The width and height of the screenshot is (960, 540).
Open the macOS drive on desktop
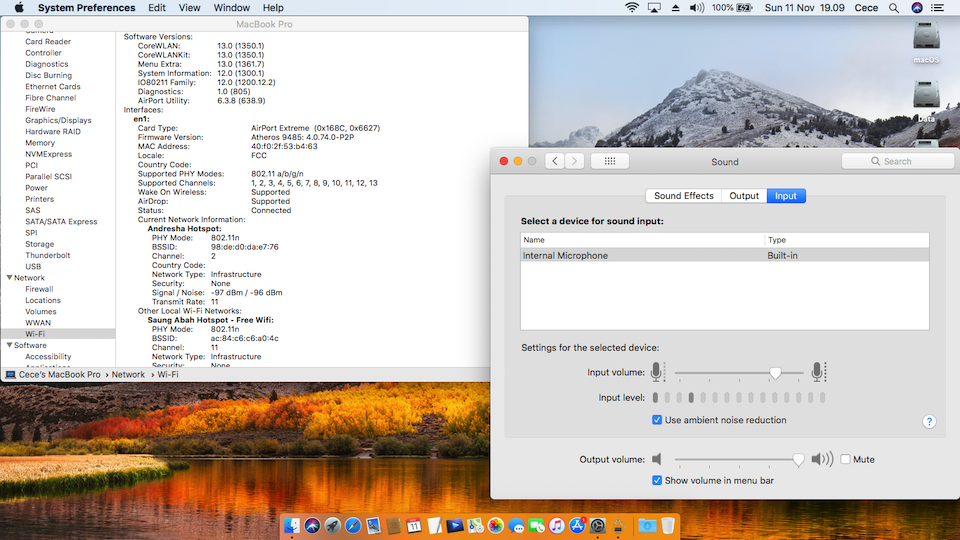pos(926,42)
